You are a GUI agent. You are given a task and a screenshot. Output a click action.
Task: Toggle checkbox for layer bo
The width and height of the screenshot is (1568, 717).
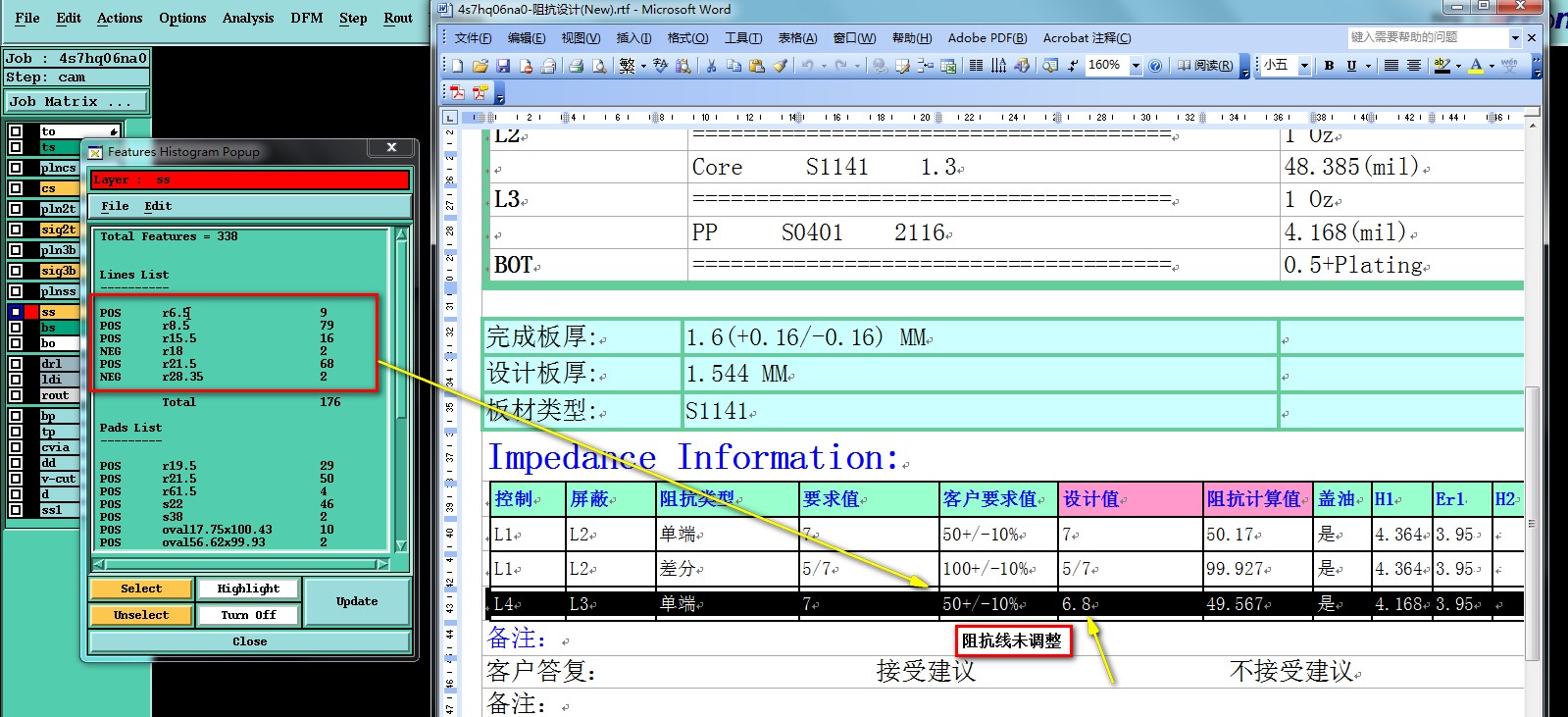tap(16, 343)
